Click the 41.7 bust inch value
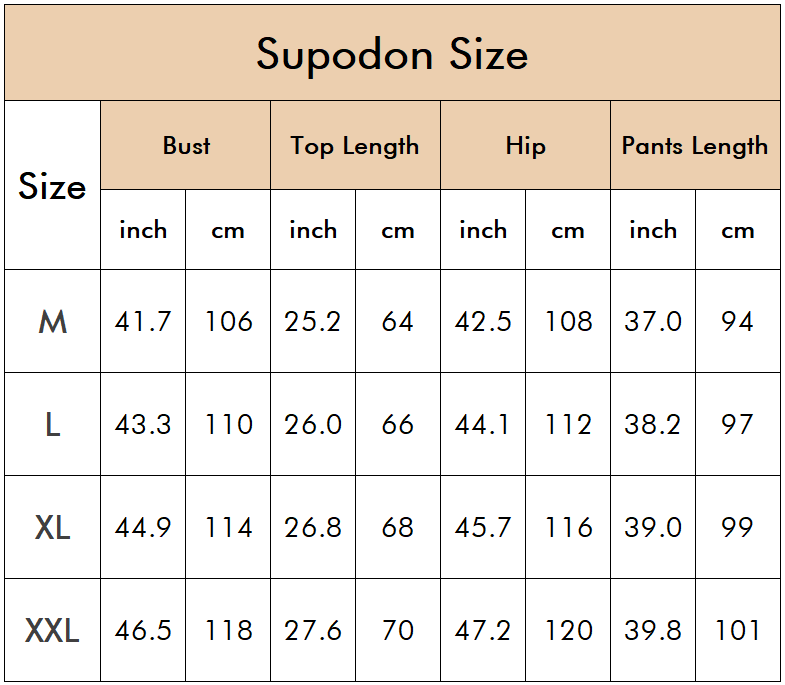The width and height of the screenshot is (785, 685). pos(143,321)
